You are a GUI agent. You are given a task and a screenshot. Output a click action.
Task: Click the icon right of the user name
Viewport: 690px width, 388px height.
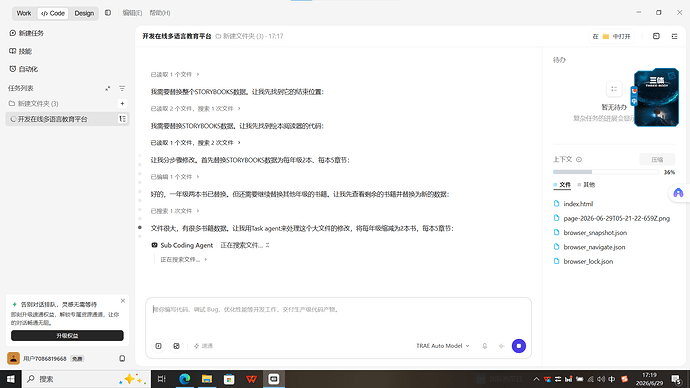pos(122,359)
